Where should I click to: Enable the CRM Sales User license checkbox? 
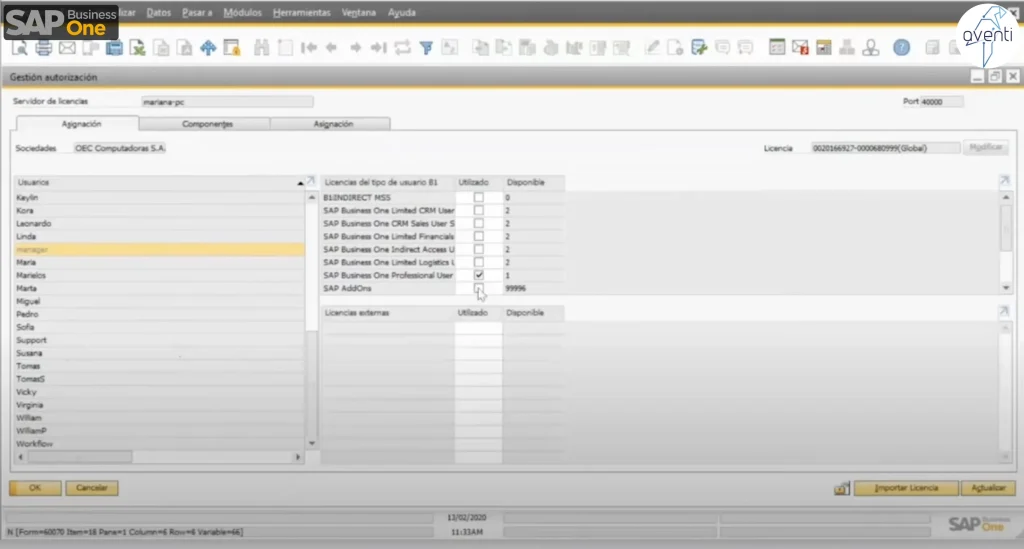click(x=479, y=223)
